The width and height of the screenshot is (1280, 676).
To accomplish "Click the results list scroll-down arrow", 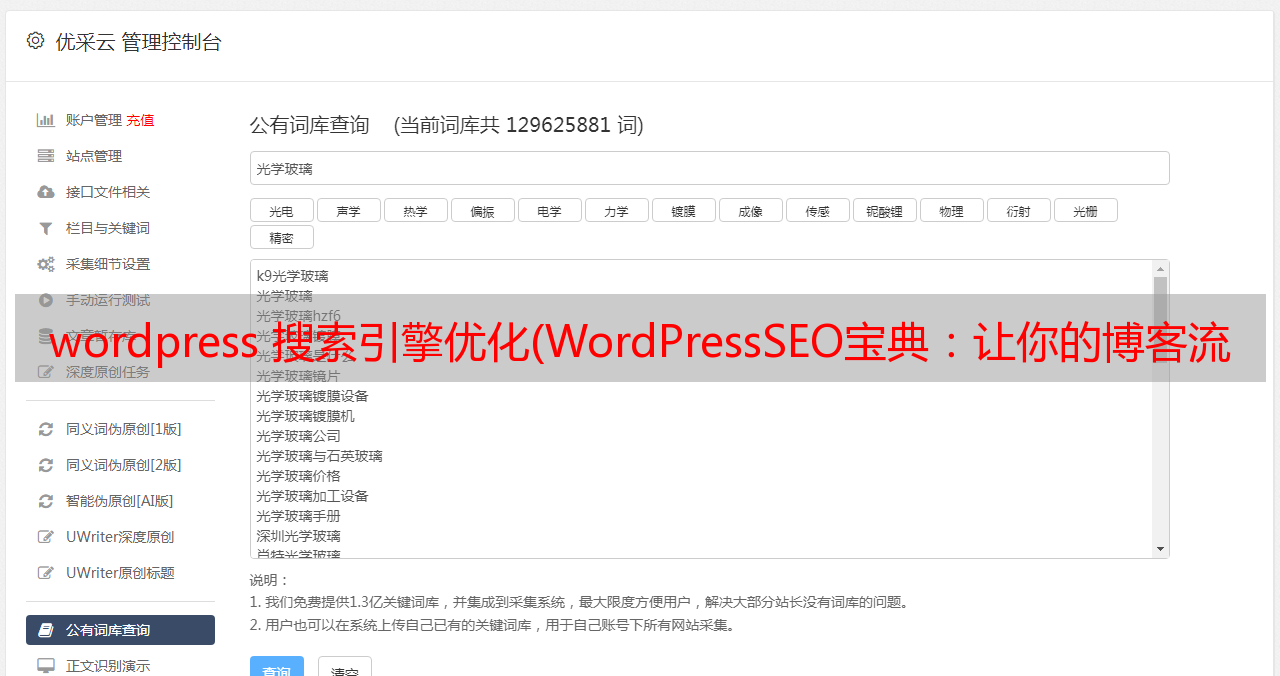I will point(1160,549).
